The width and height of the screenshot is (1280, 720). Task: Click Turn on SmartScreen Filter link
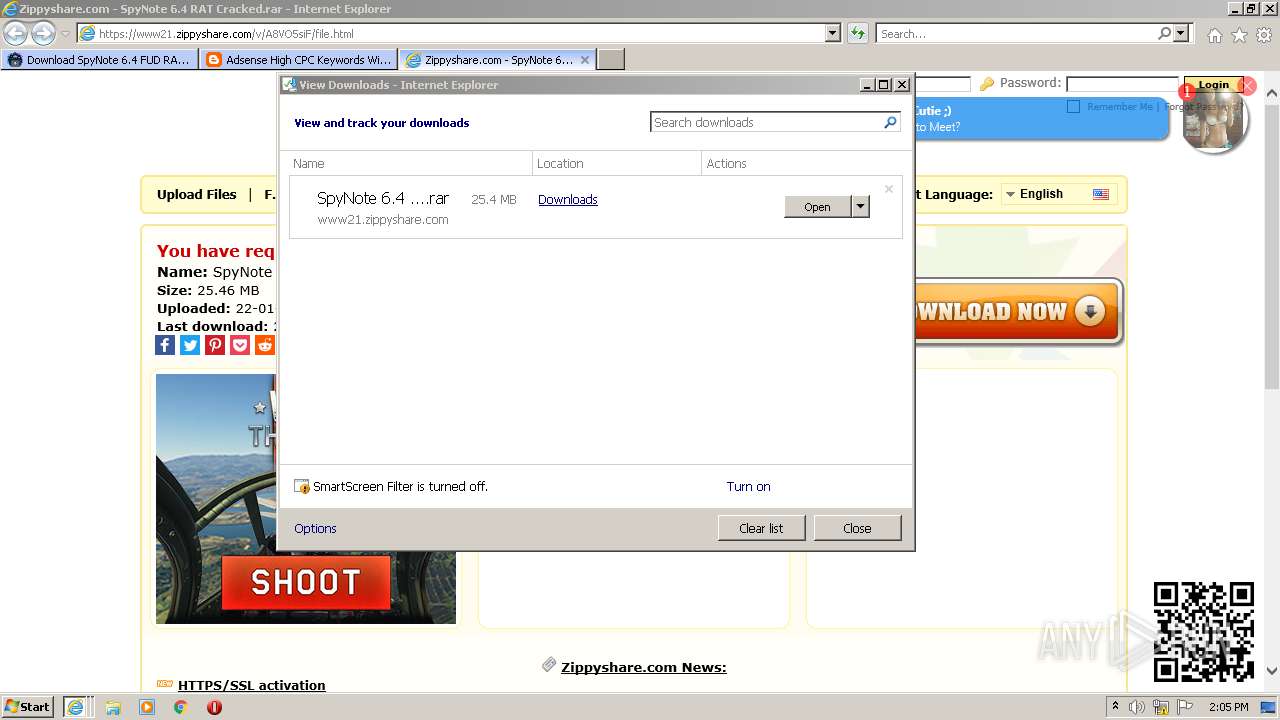click(x=748, y=486)
